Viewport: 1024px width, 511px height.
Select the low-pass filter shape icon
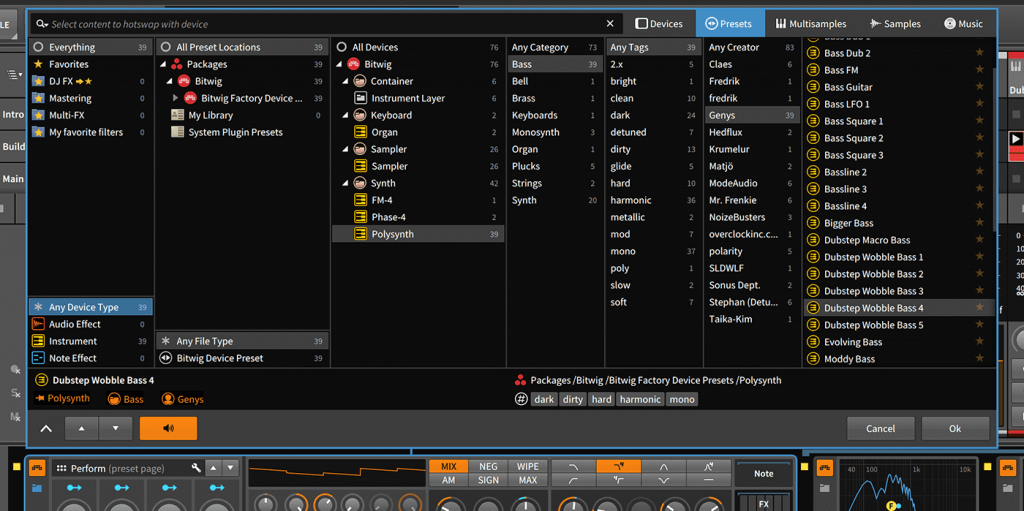click(x=573, y=467)
